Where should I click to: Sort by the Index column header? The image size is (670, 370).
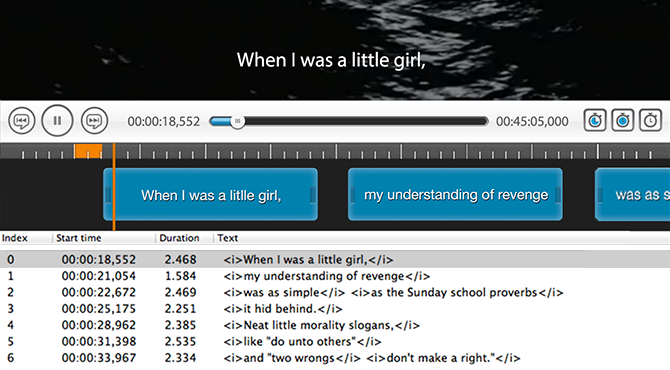pyautogui.click(x=15, y=238)
